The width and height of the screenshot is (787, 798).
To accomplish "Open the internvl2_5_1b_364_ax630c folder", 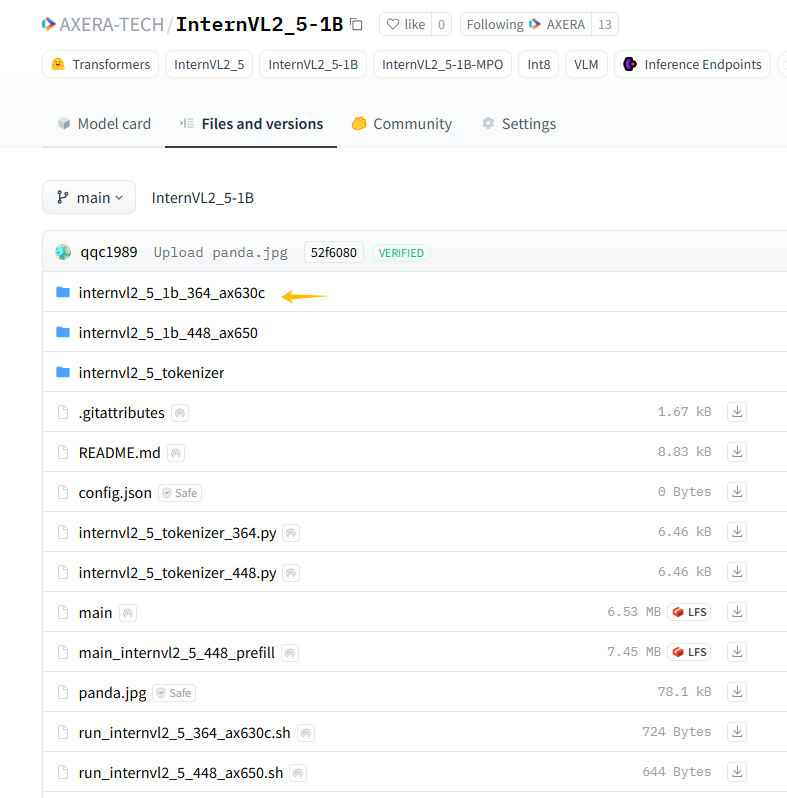I will [172, 293].
